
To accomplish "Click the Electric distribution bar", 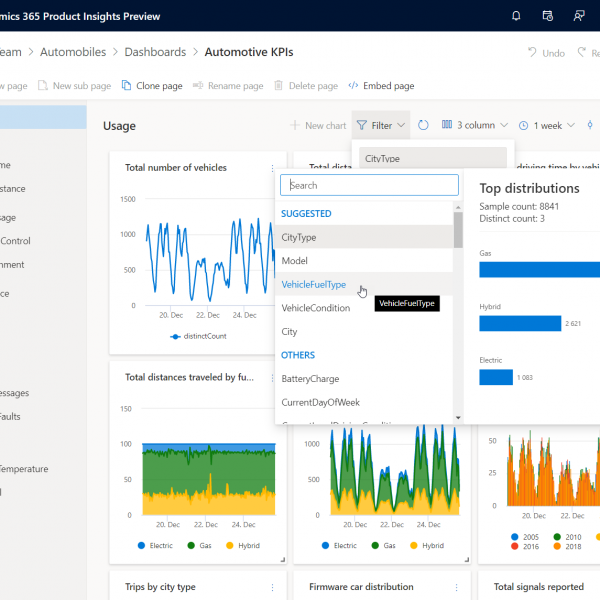I will tap(496, 377).
